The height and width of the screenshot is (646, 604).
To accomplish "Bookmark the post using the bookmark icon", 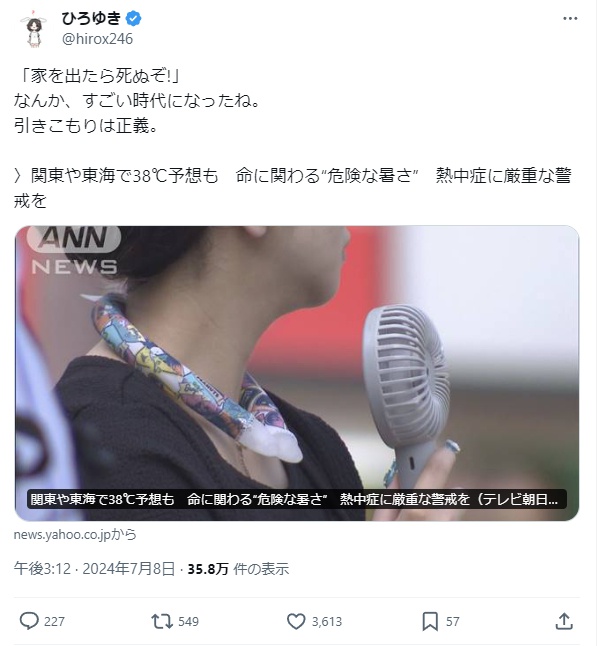I will 430,621.
